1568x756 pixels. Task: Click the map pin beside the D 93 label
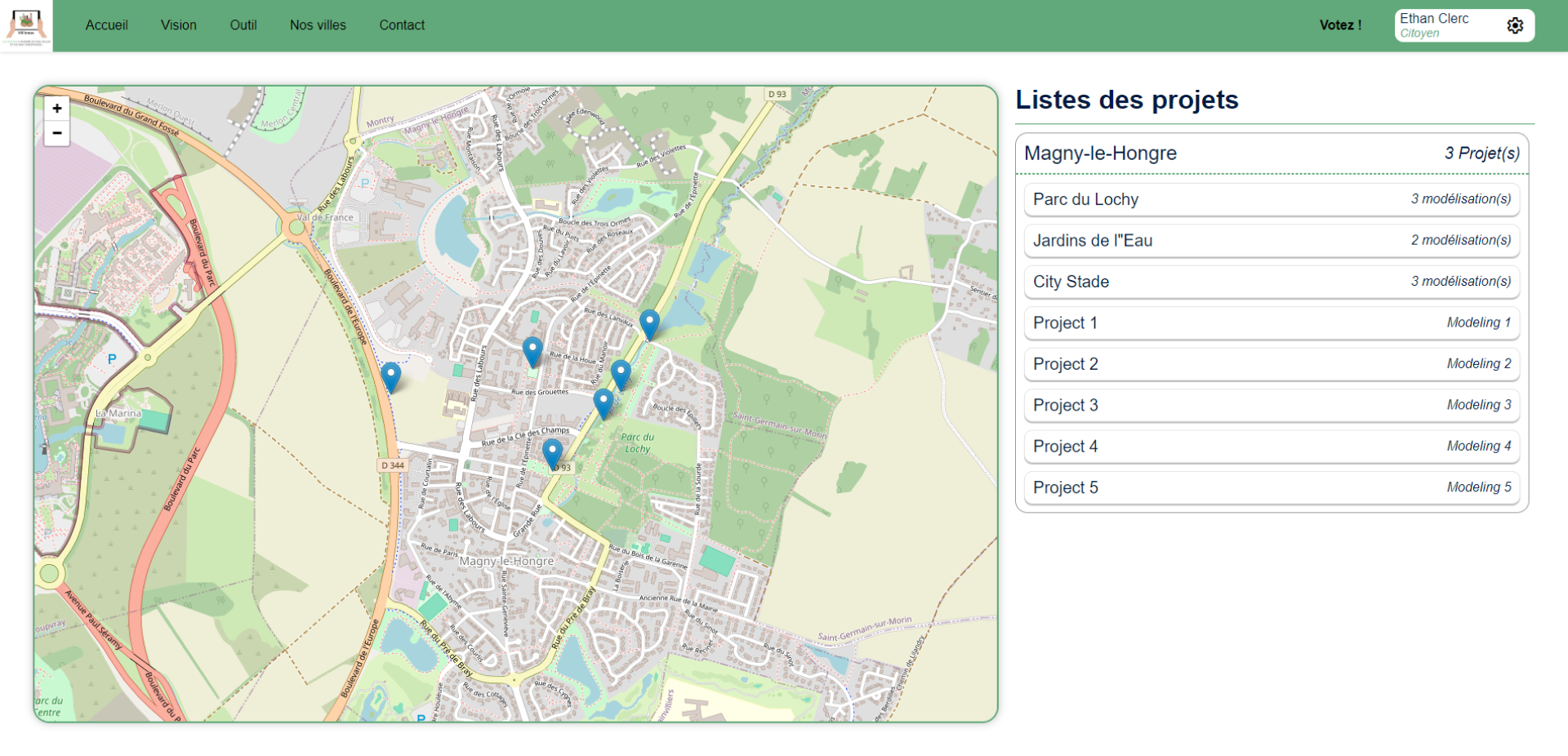coord(553,453)
